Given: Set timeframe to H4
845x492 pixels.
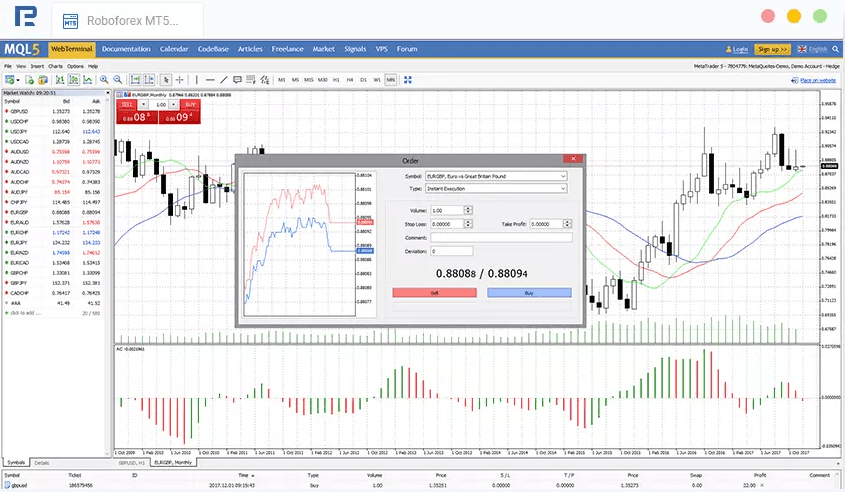Looking at the screenshot, I should click(350, 80).
